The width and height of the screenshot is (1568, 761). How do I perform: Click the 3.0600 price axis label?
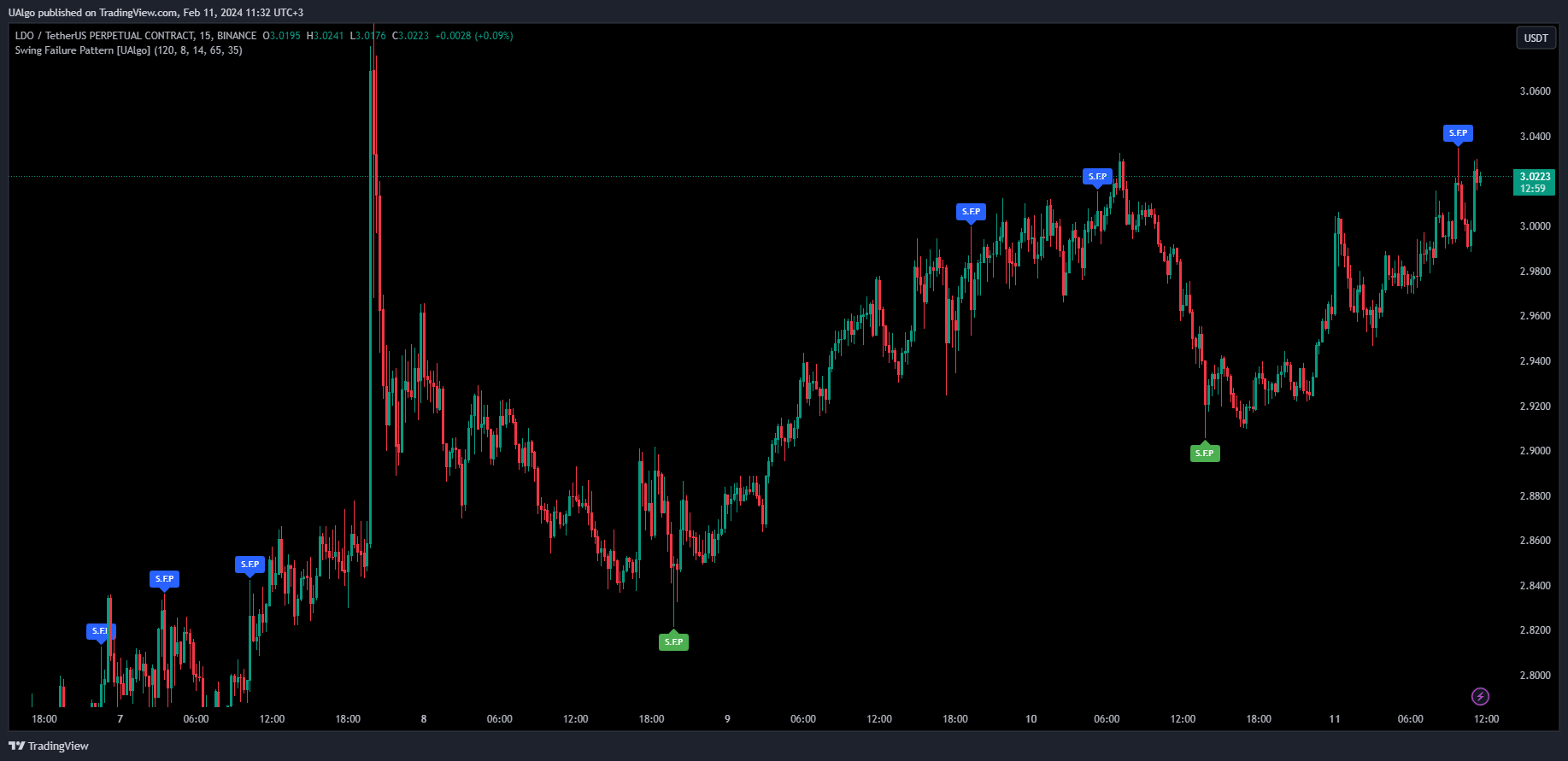(1535, 91)
